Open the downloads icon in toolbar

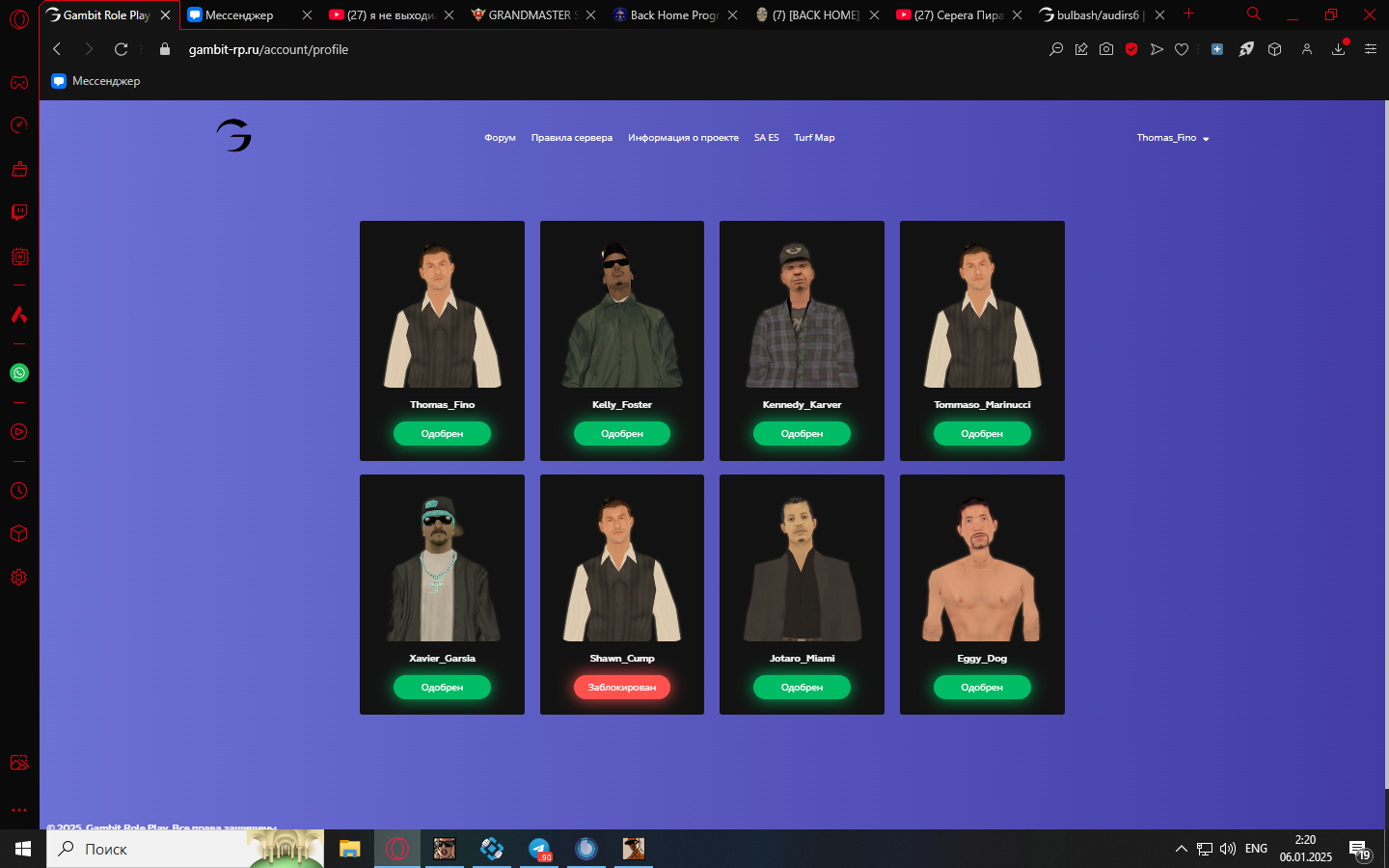tap(1338, 49)
